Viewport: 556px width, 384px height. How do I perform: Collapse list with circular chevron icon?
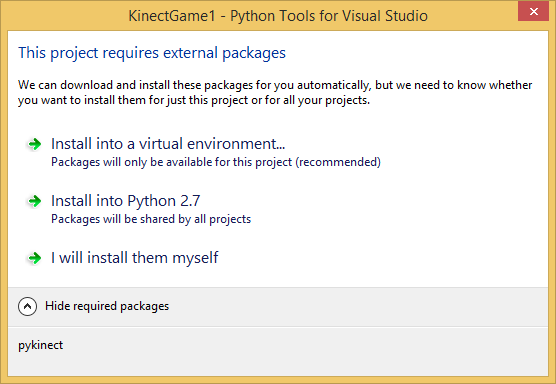pos(27,306)
